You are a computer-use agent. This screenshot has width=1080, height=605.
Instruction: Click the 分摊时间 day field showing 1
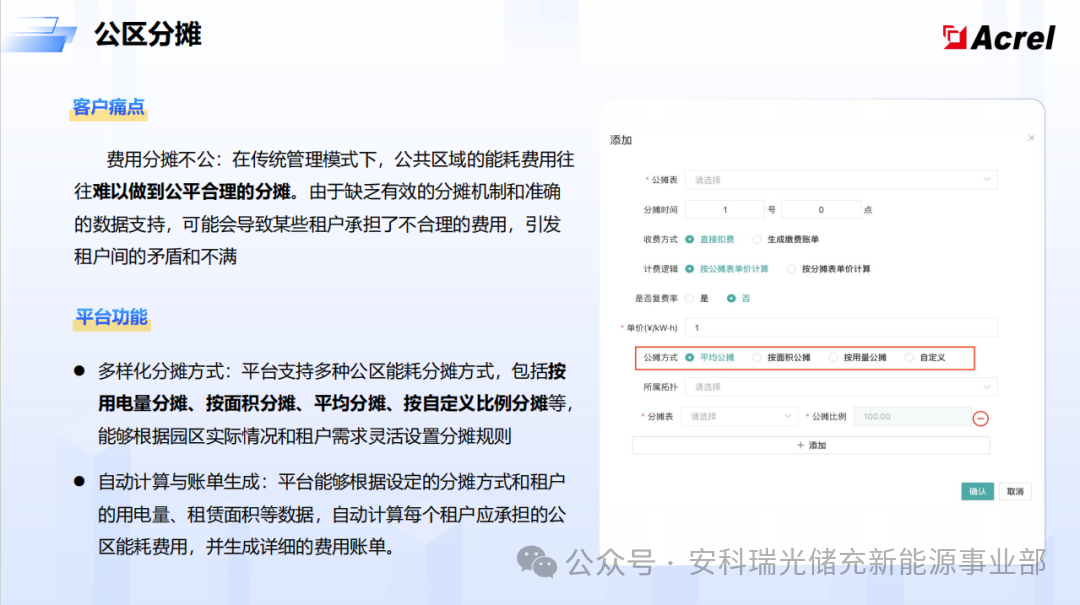coord(725,209)
